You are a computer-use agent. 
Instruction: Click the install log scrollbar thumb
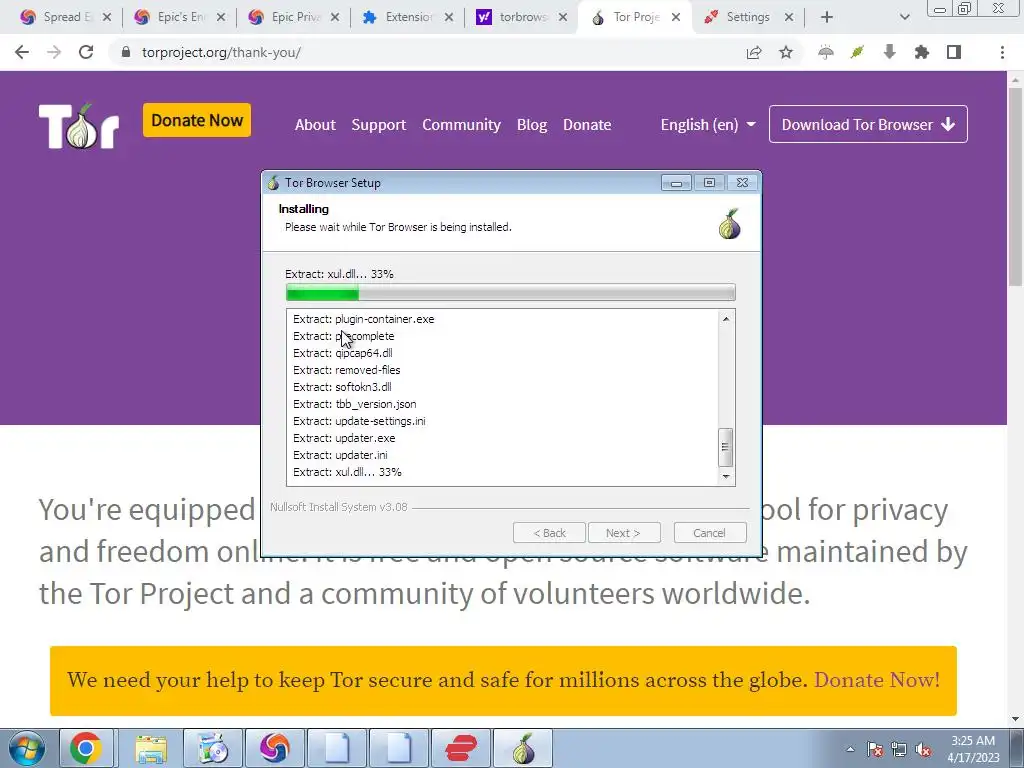[726, 447]
